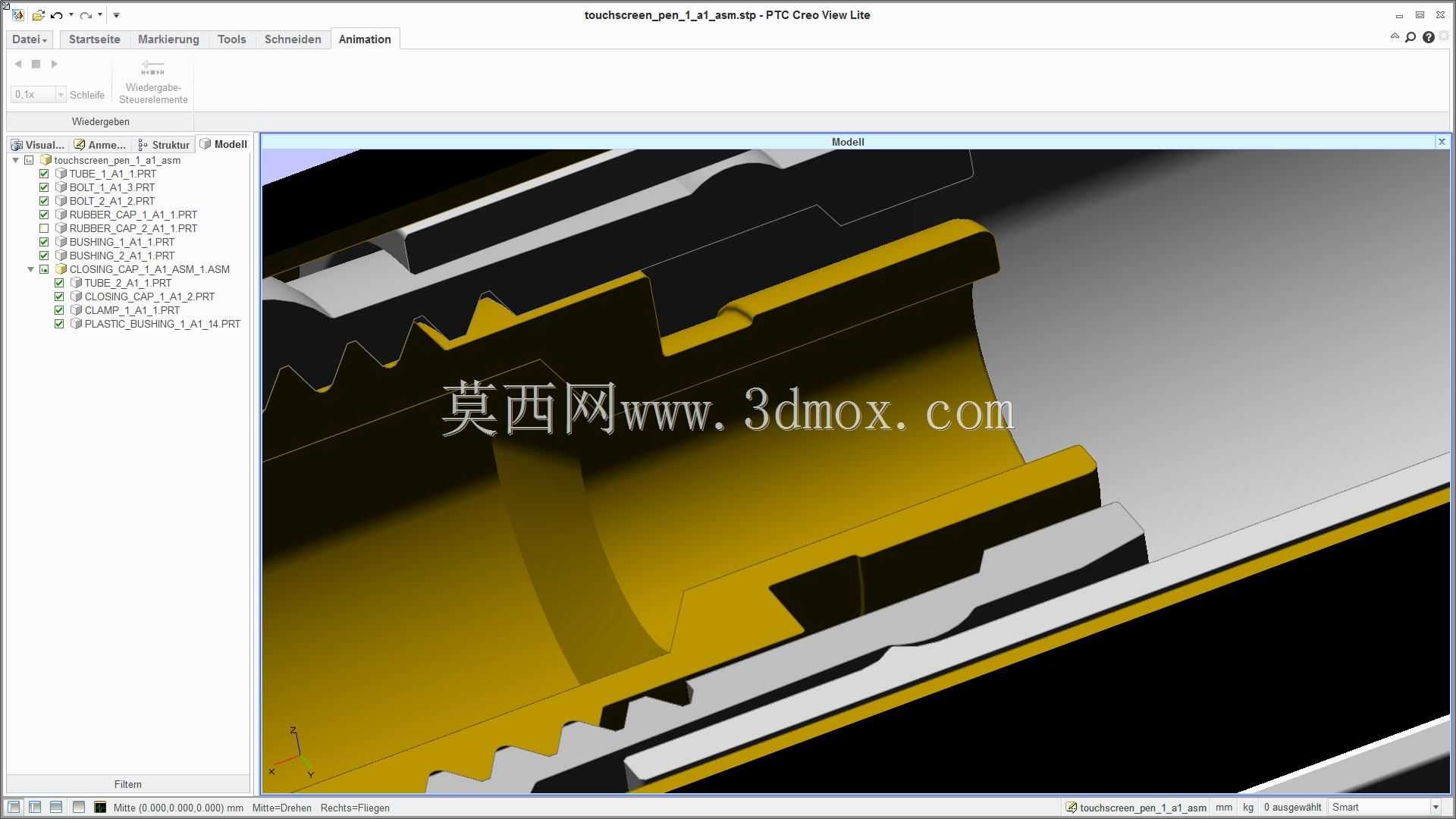Open the Datei menu
The image size is (1456, 819).
coord(30,39)
